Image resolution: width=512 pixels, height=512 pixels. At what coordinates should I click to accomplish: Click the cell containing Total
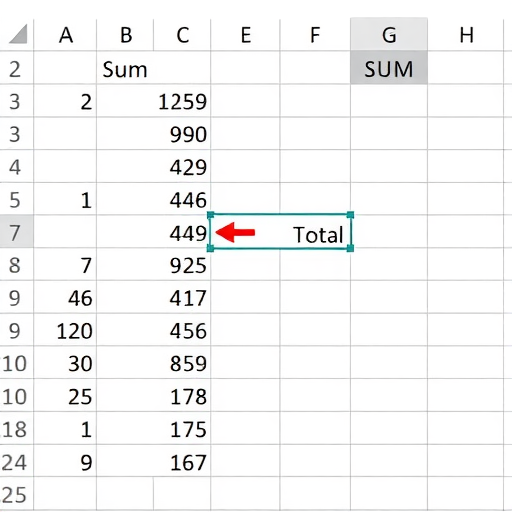pos(280,232)
